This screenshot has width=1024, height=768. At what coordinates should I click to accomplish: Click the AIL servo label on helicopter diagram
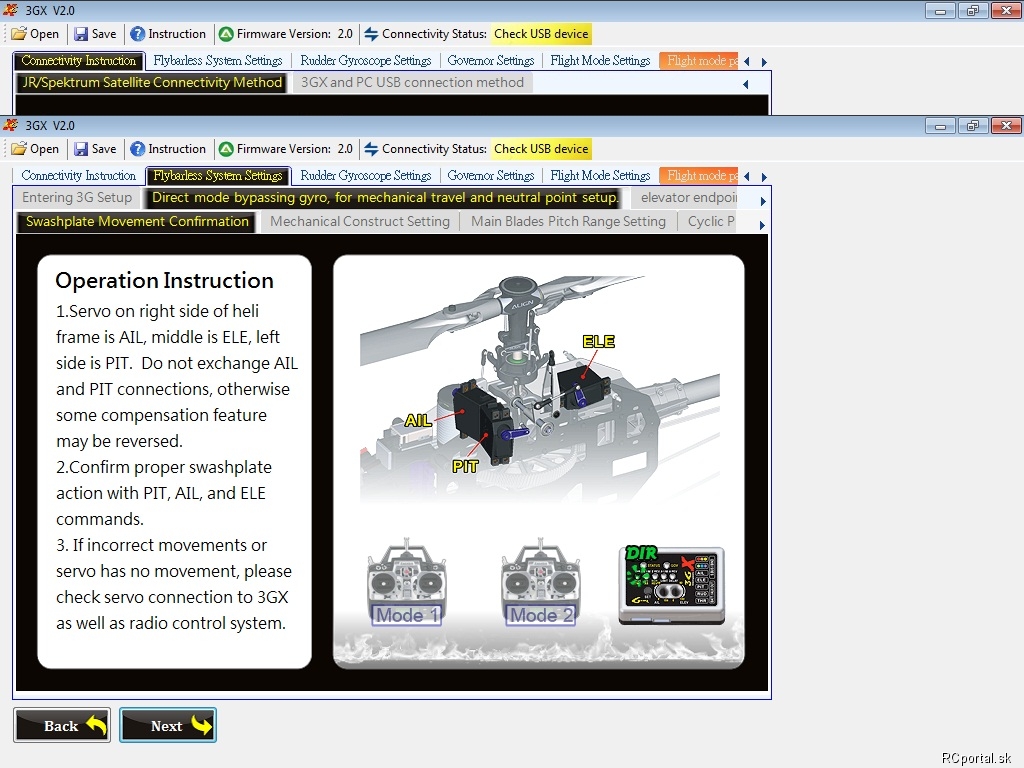pos(418,421)
